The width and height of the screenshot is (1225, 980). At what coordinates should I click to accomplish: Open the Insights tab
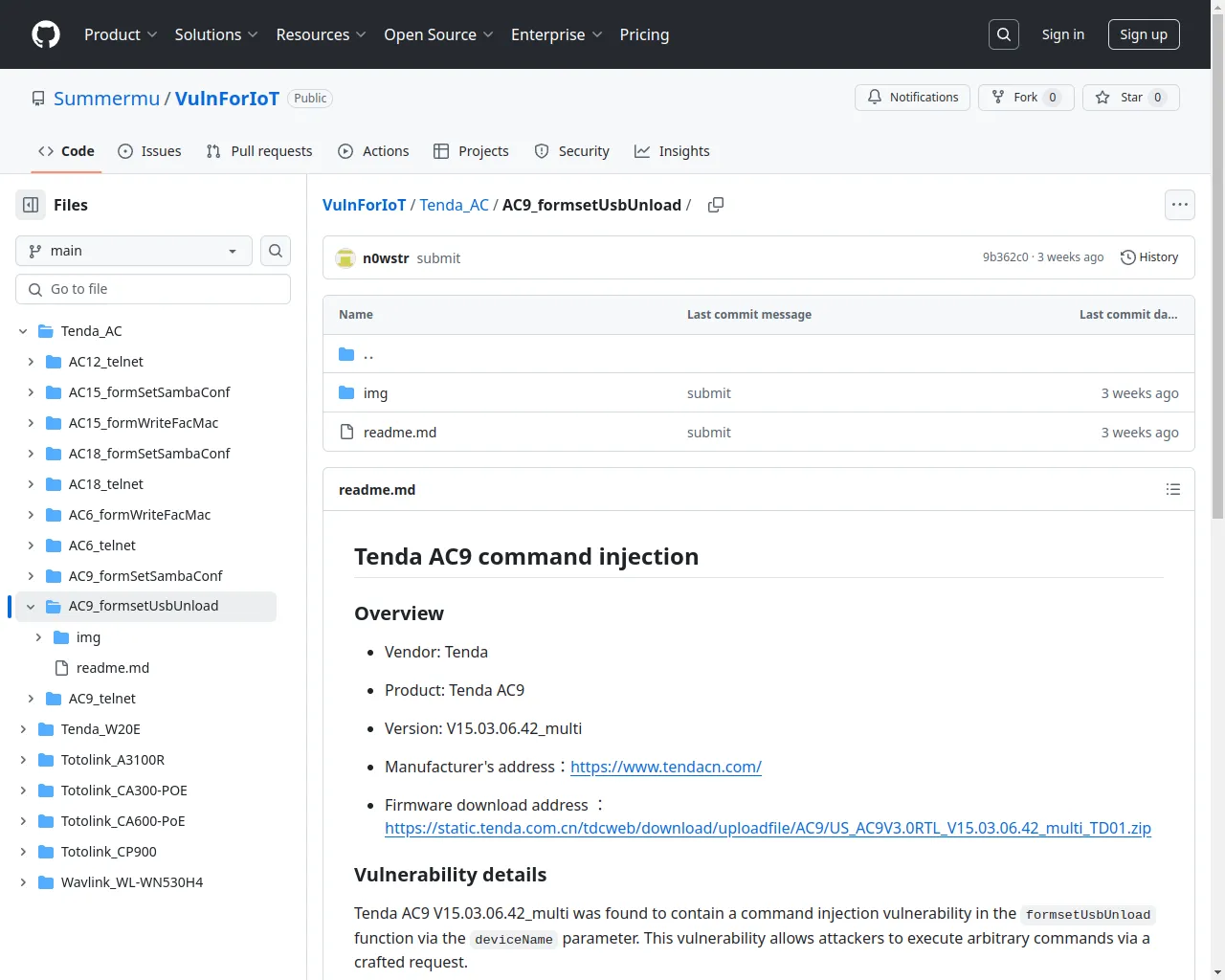click(x=672, y=151)
